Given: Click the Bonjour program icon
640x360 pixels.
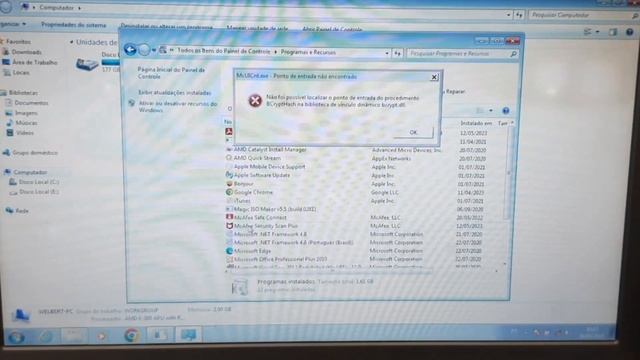Looking at the screenshot, I should [229, 183].
